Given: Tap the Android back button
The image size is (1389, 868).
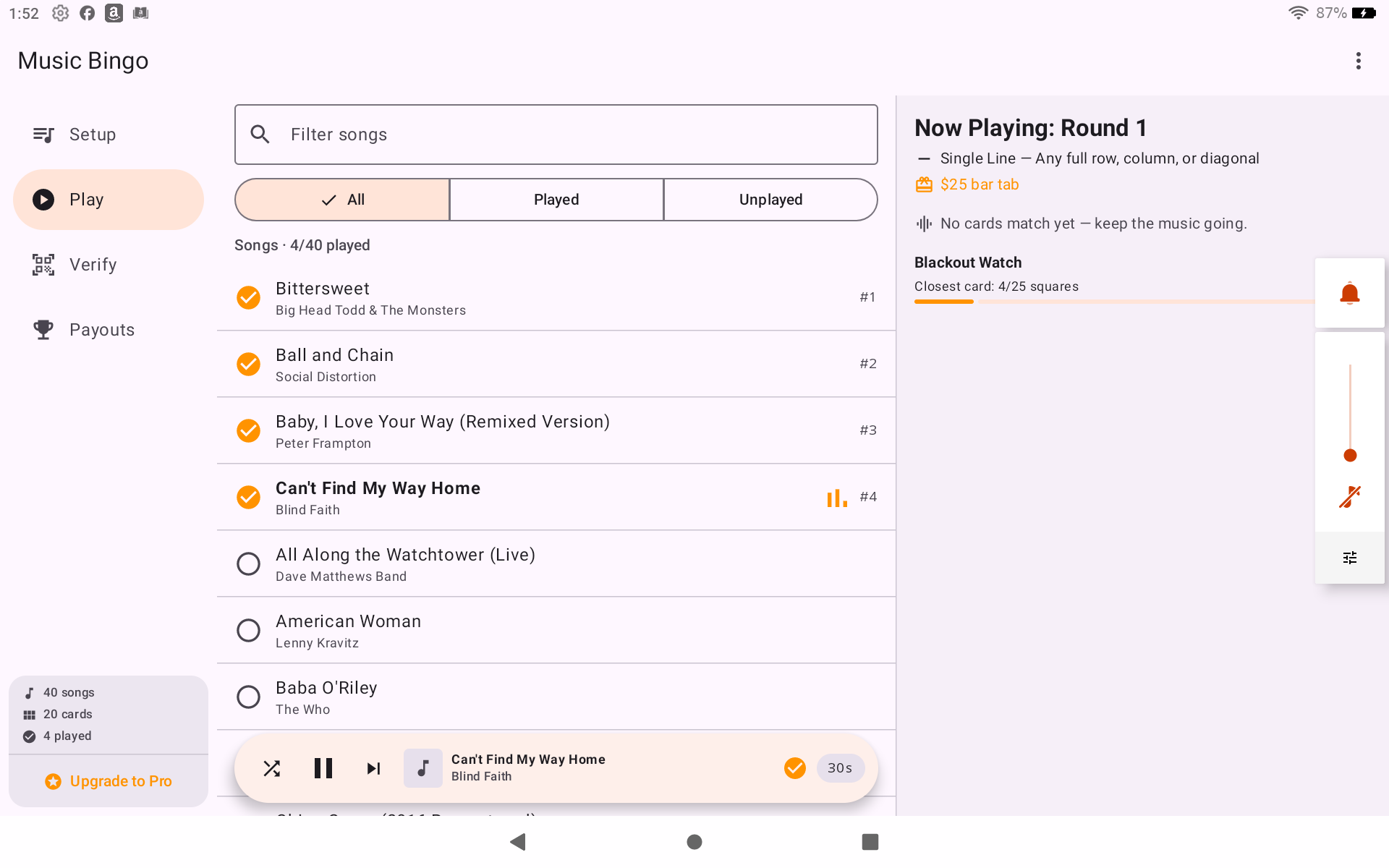Looking at the screenshot, I should pyautogui.click(x=518, y=842).
